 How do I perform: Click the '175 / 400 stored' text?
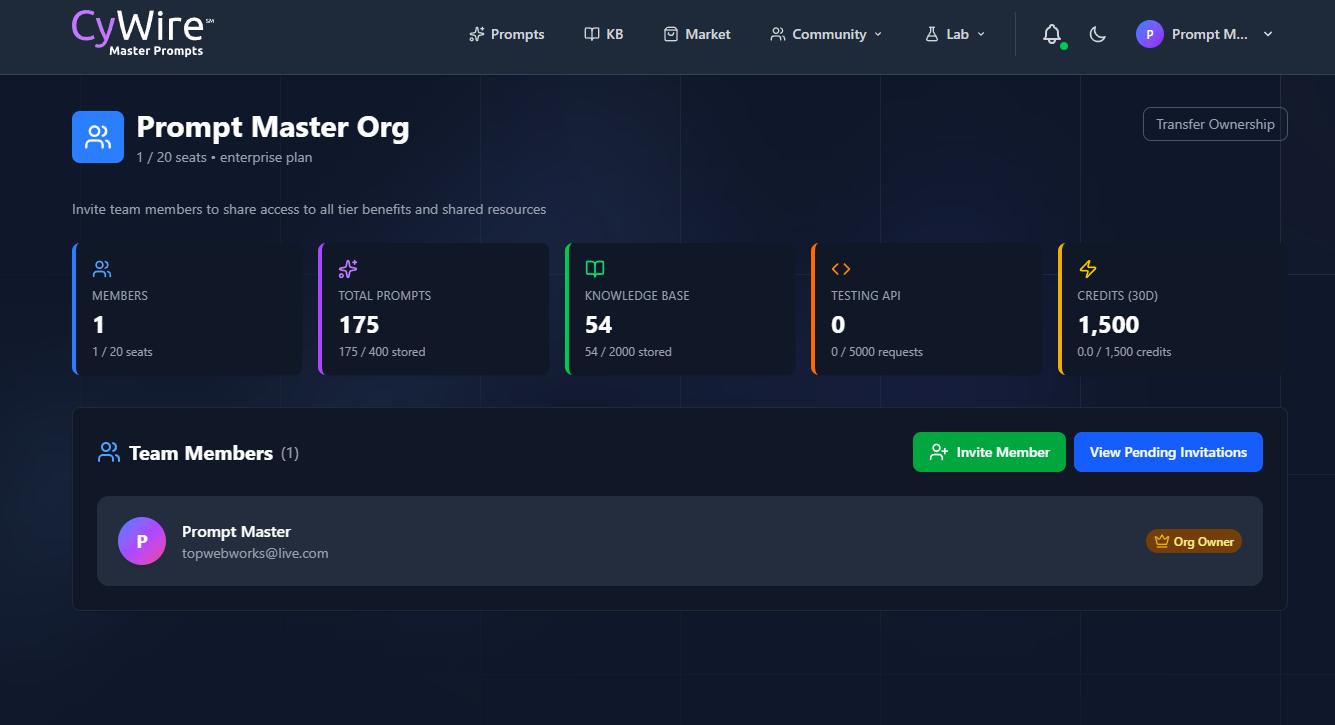click(x=382, y=352)
